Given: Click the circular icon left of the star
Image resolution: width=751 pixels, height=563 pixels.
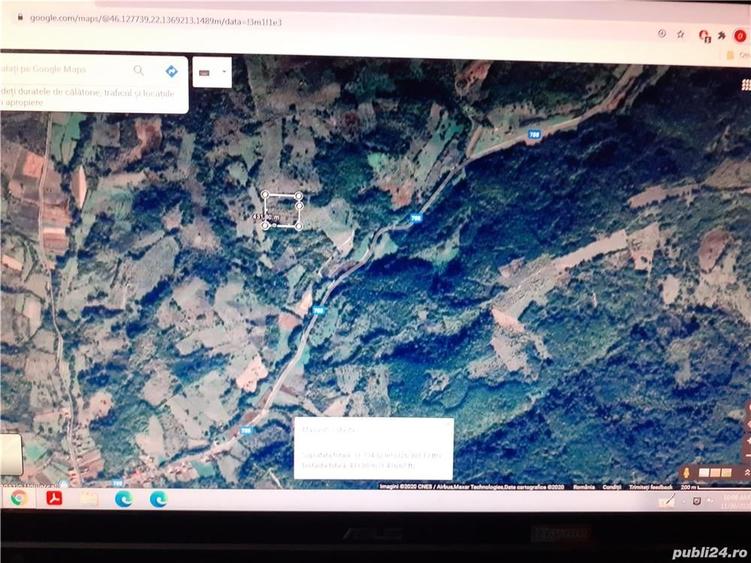Looking at the screenshot, I should click(x=662, y=33).
